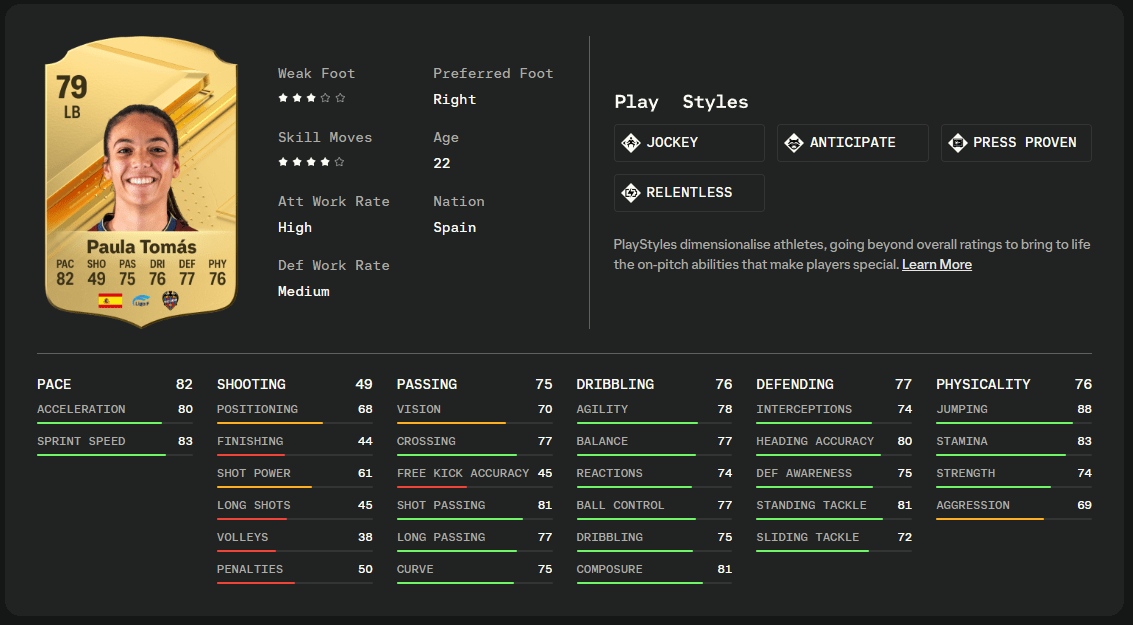Click the PASSING category heading
The height and width of the screenshot is (625, 1133).
427,384
